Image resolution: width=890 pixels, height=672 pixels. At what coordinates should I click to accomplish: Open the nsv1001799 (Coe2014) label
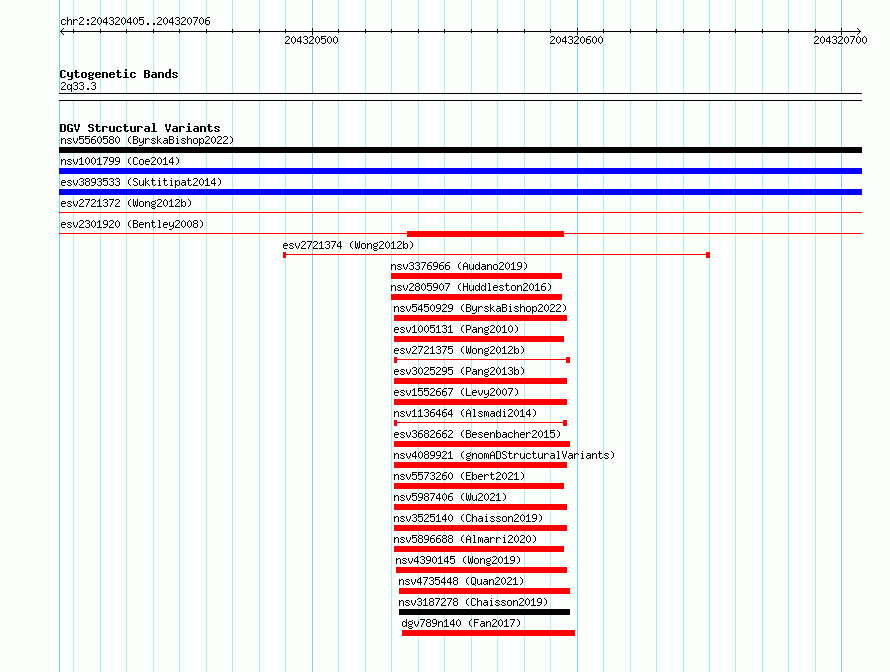(120, 161)
